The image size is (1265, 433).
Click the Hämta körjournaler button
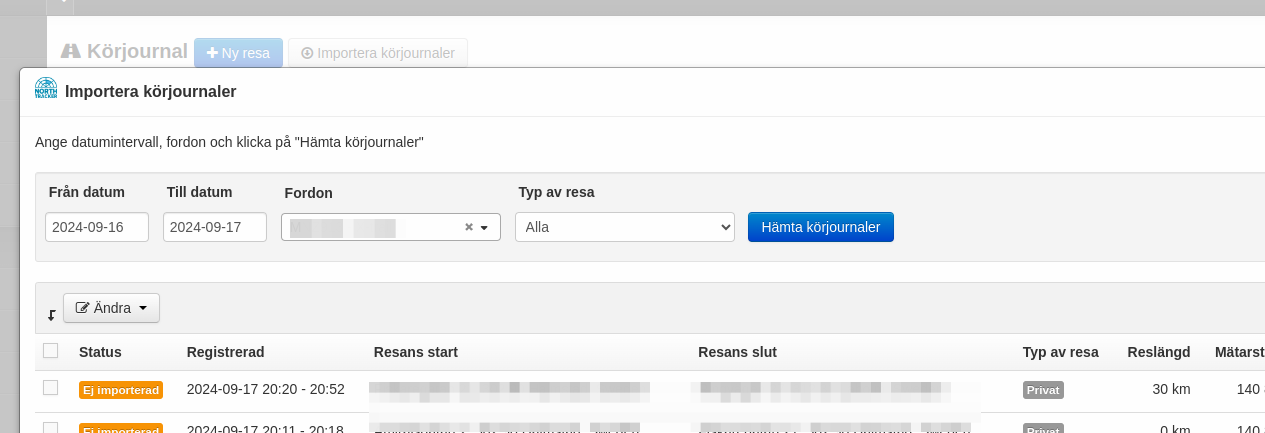820,227
